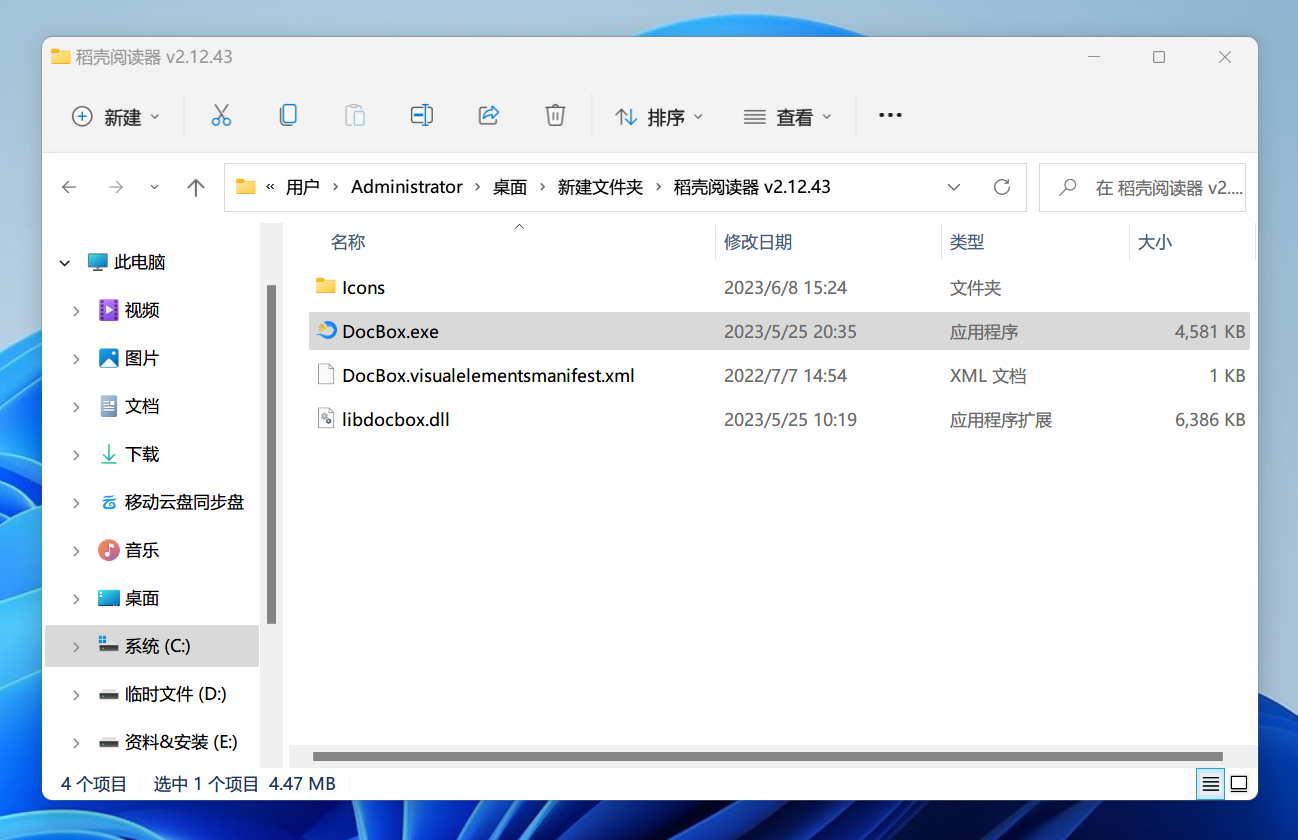This screenshot has width=1298, height=840.
Task: Click the horizontal scrollbar at bottom
Action: [767, 756]
